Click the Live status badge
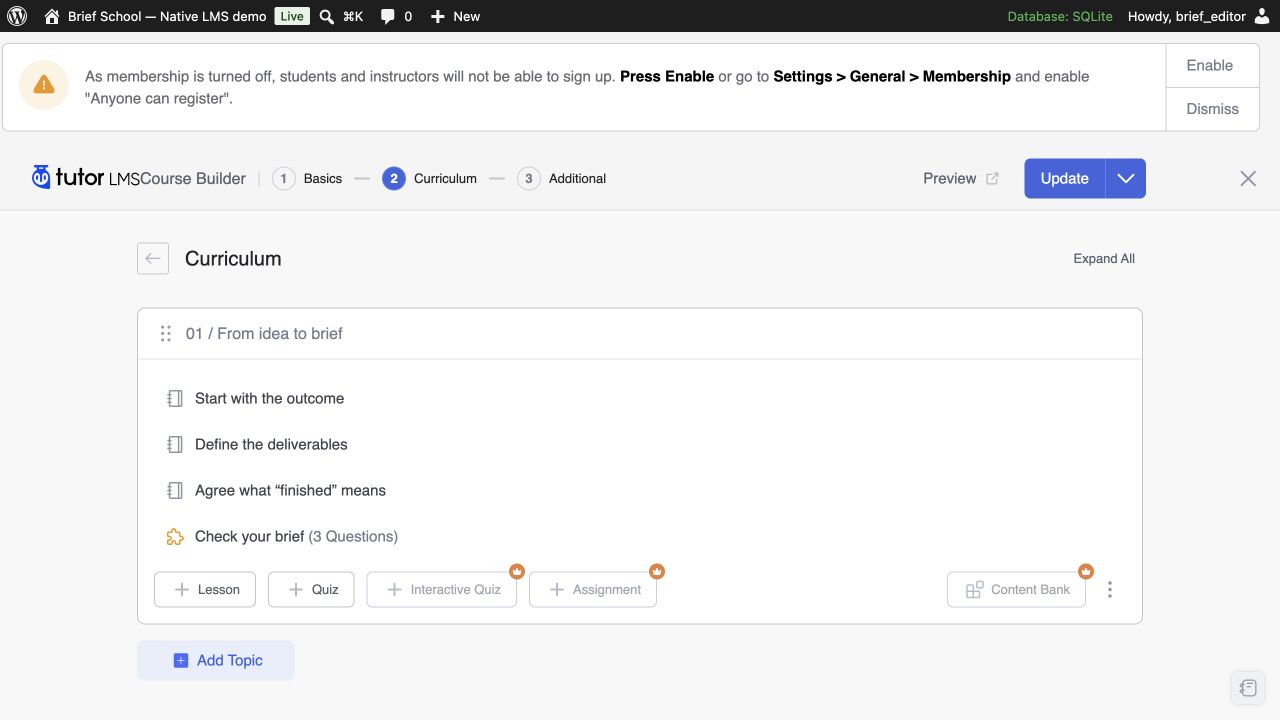Viewport: 1280px width, 720px height. coord(292,16)
